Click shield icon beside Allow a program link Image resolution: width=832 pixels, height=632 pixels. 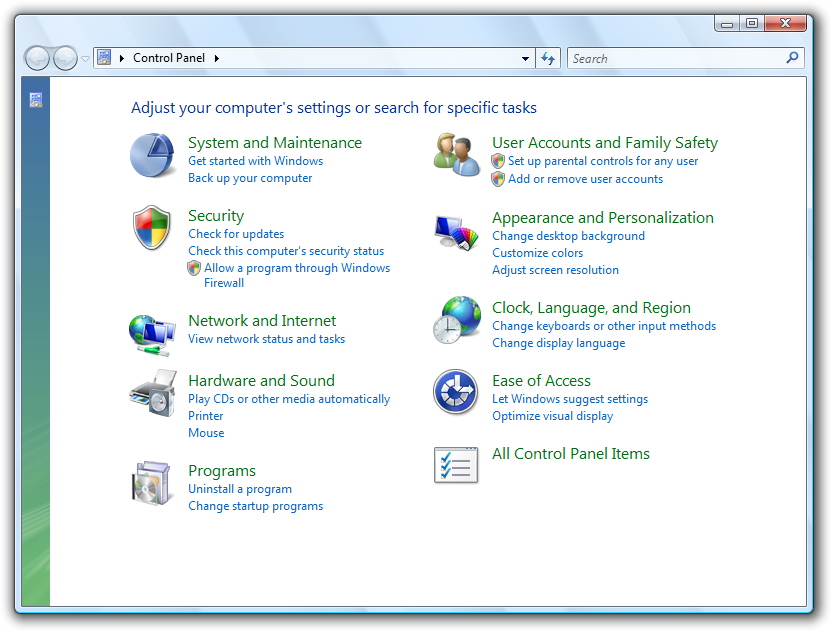click(194, 268)
